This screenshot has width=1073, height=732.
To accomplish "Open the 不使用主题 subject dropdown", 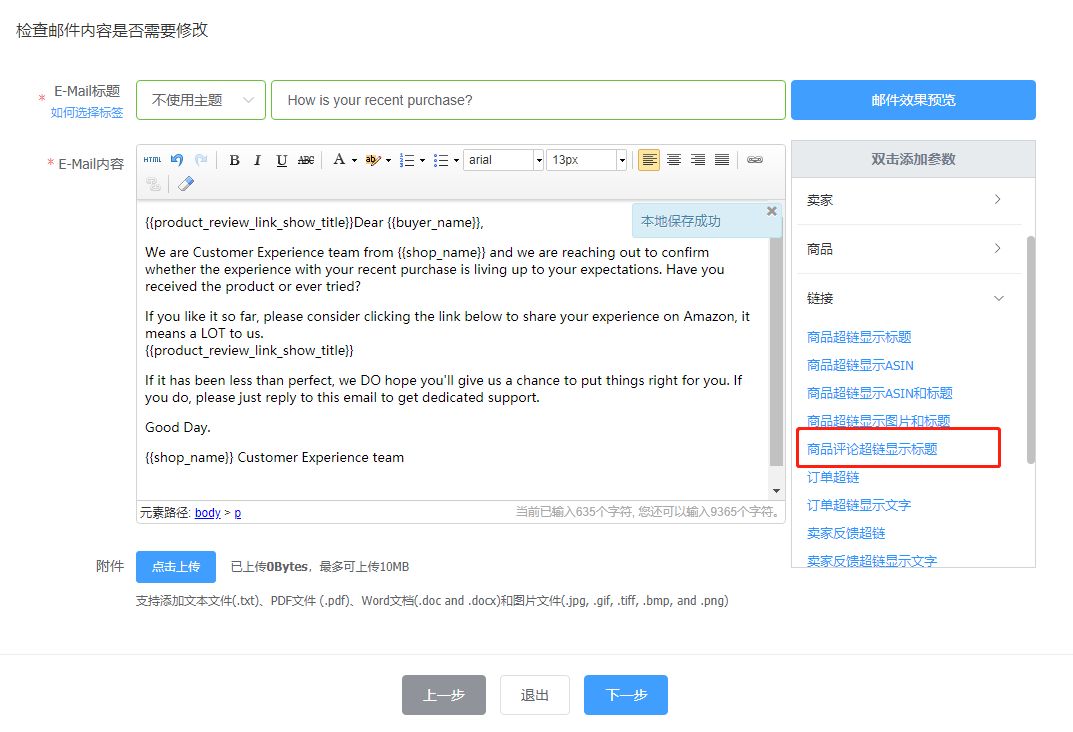I will [x=201, y=100].
